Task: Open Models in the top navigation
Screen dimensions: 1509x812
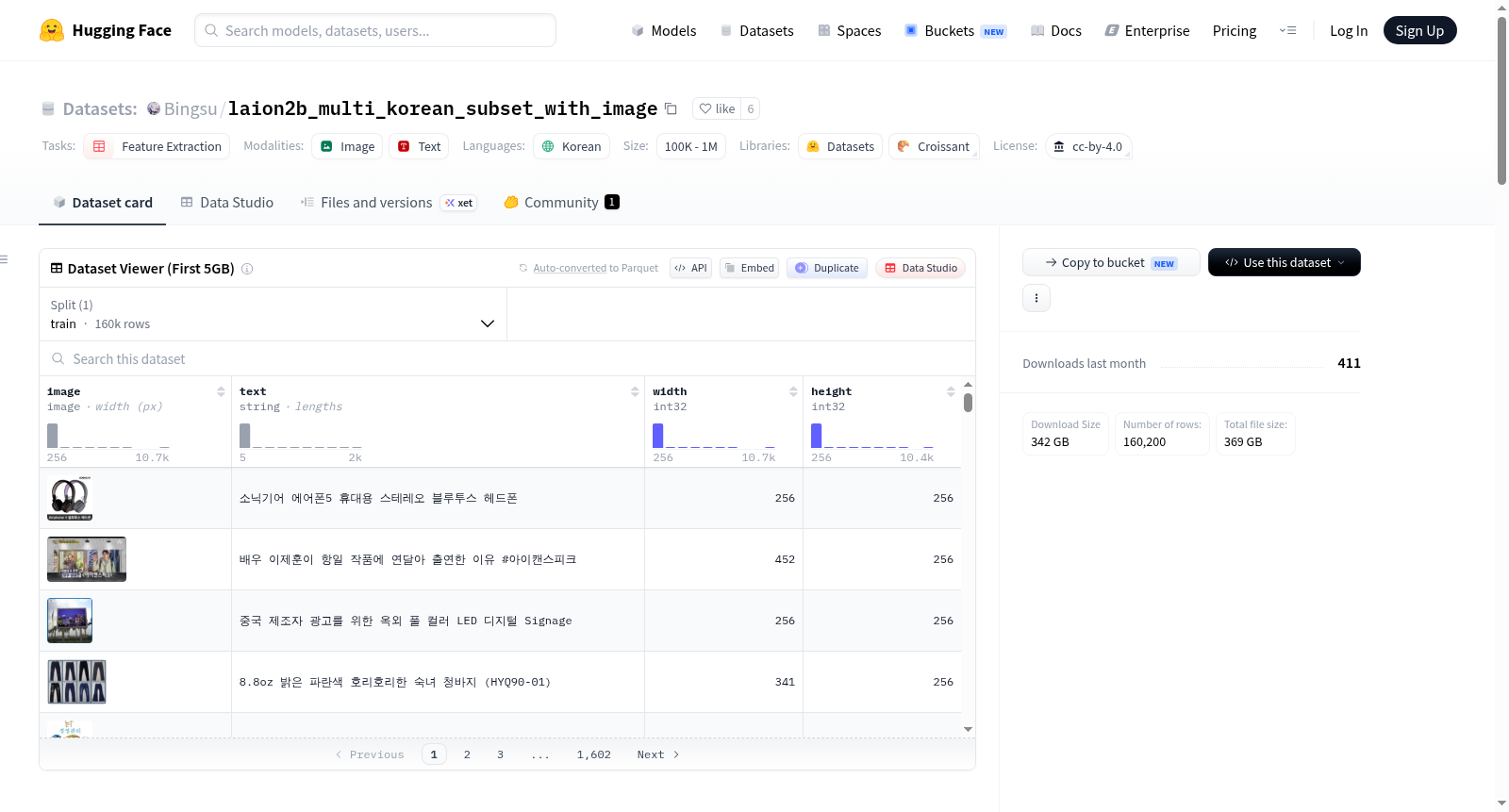Action: click(x=664, y=30)
